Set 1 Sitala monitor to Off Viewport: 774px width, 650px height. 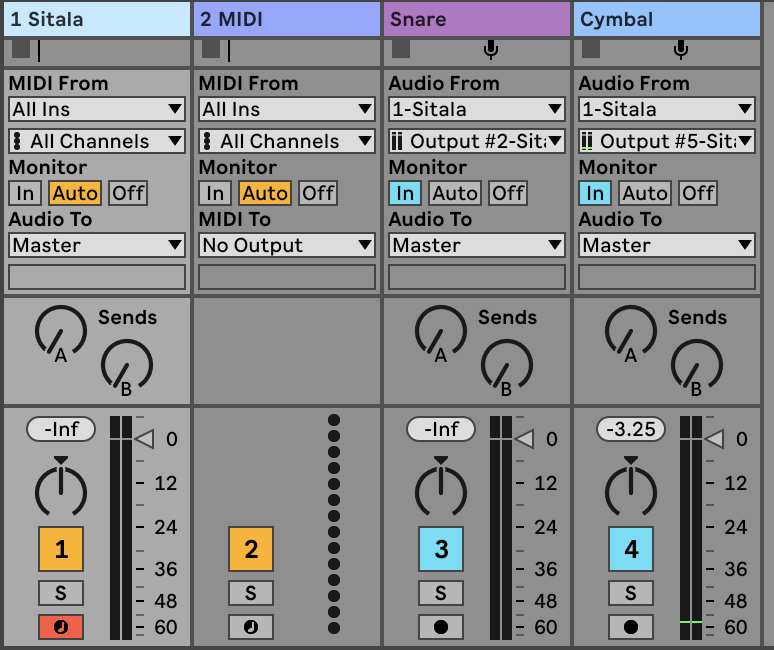point(128,193)
